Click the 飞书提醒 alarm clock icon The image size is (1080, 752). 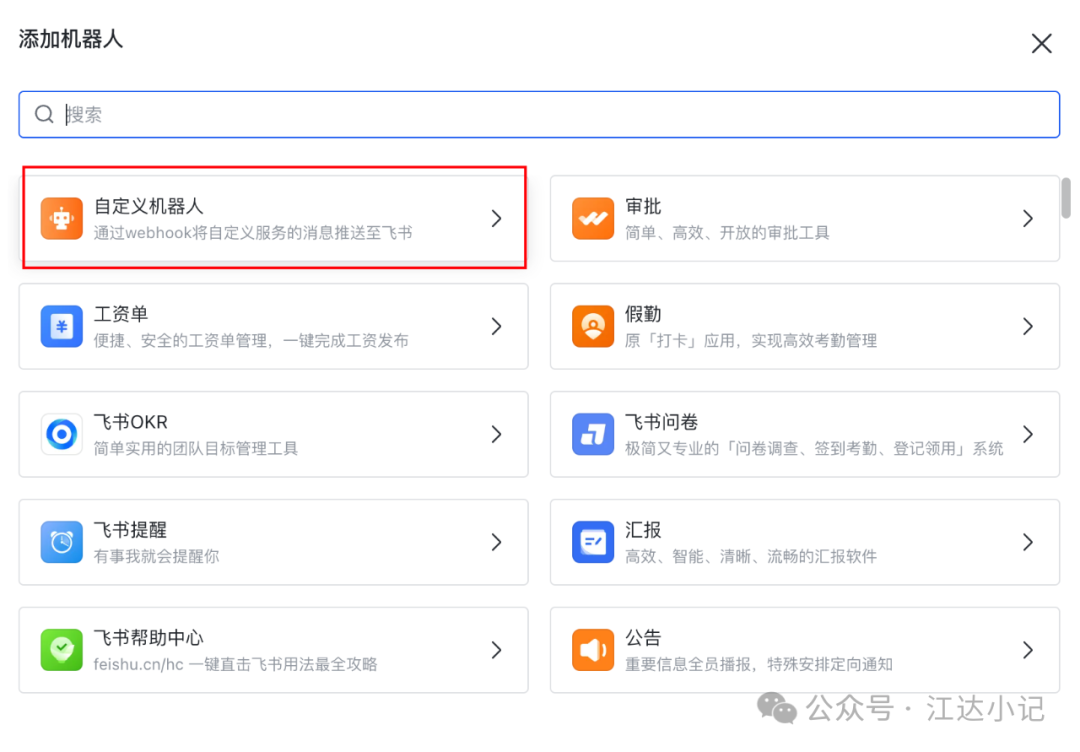coord(61,542)
